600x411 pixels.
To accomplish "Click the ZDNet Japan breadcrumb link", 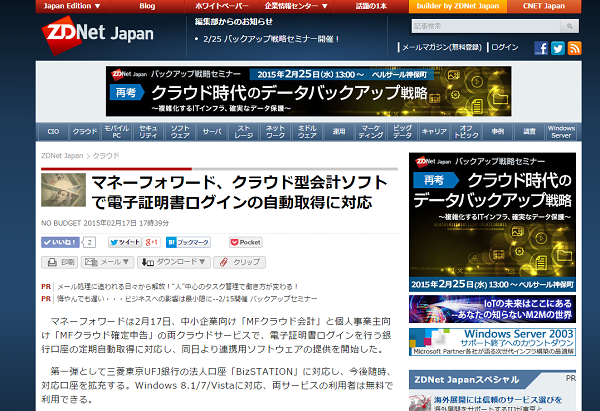I will (x=62, y=156).
